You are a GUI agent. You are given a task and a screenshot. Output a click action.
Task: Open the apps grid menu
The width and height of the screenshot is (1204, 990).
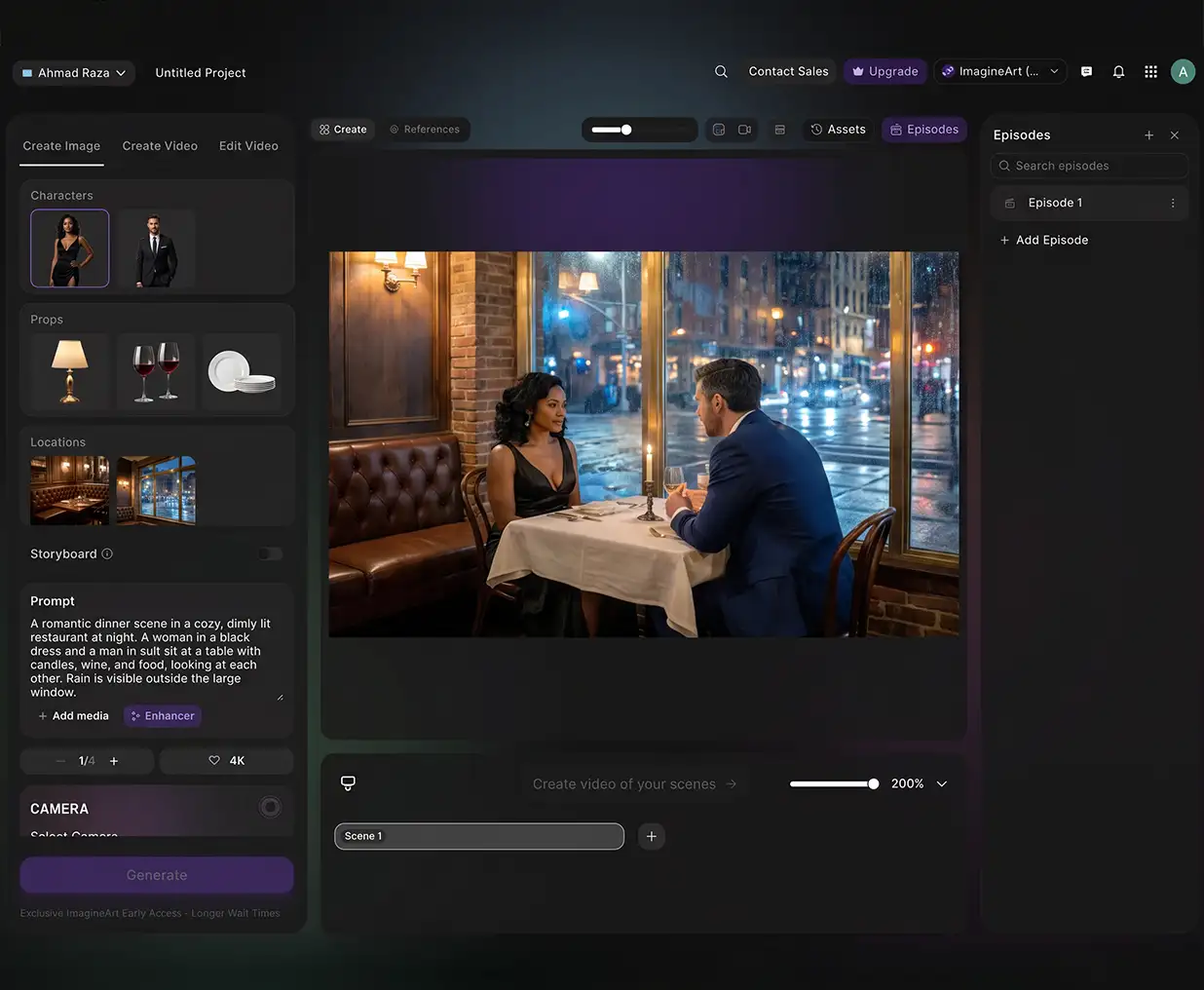[x=1150, y=71]
